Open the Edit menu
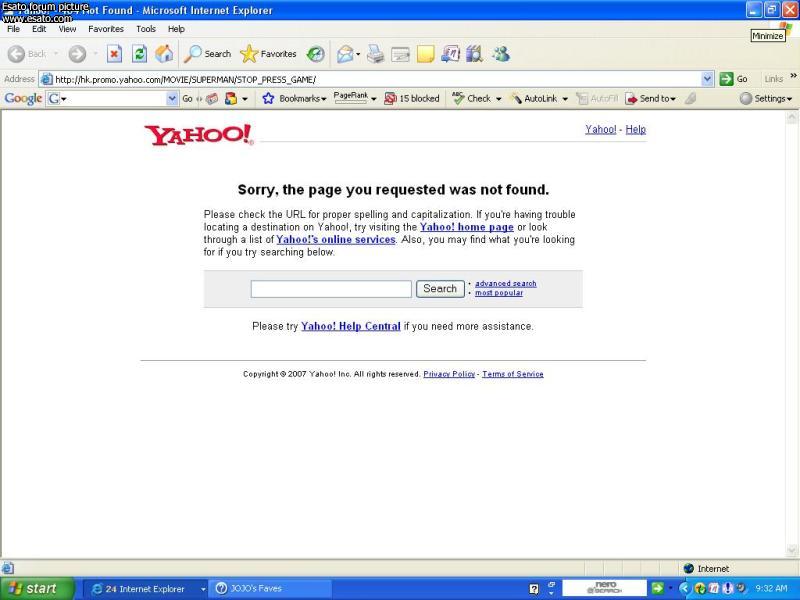Screen dimensions: 800x600 coord(39,29)
